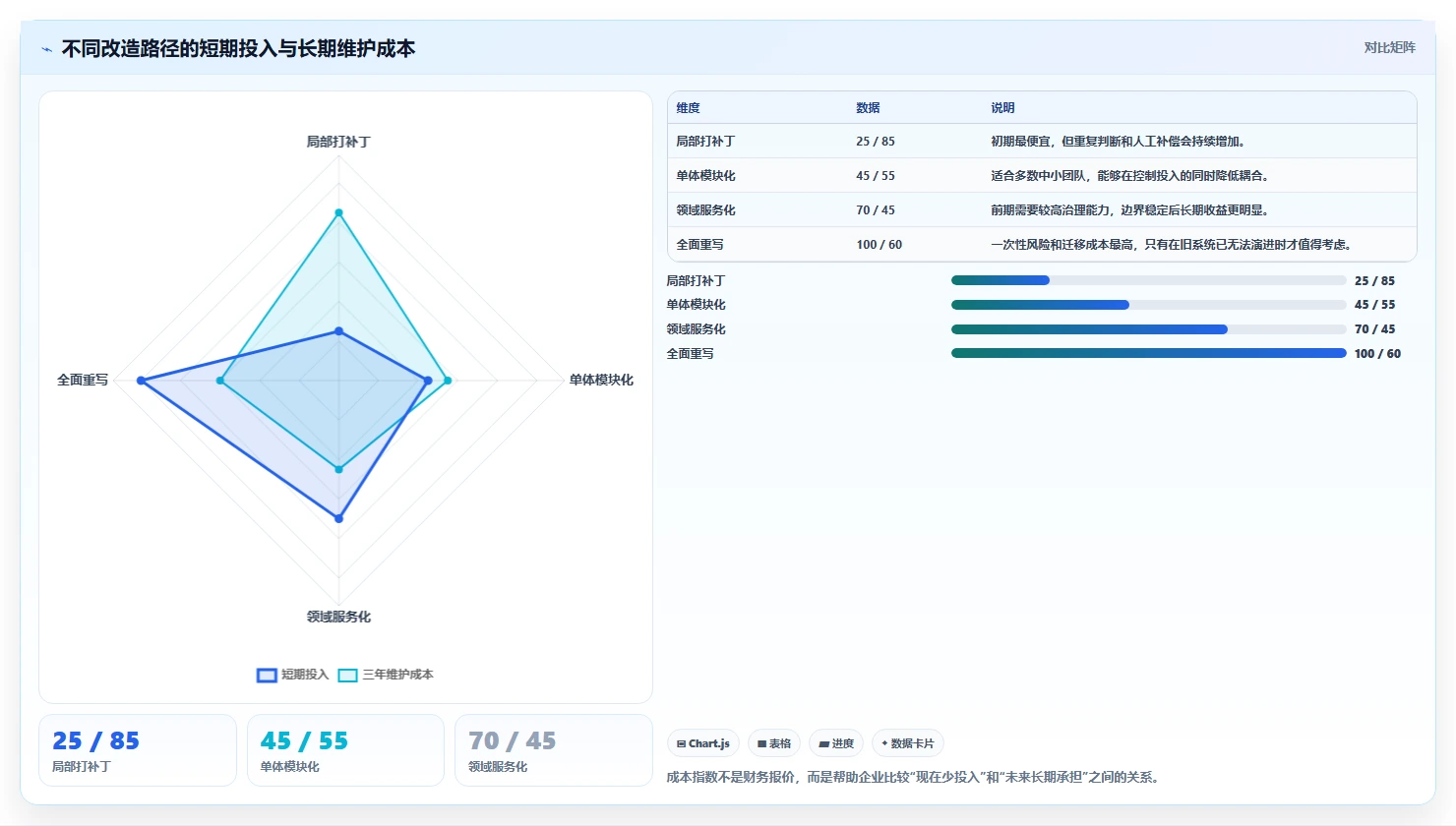
Task: Click the 领域服务化 radar axis label
Action: click(x=338, y=617)
